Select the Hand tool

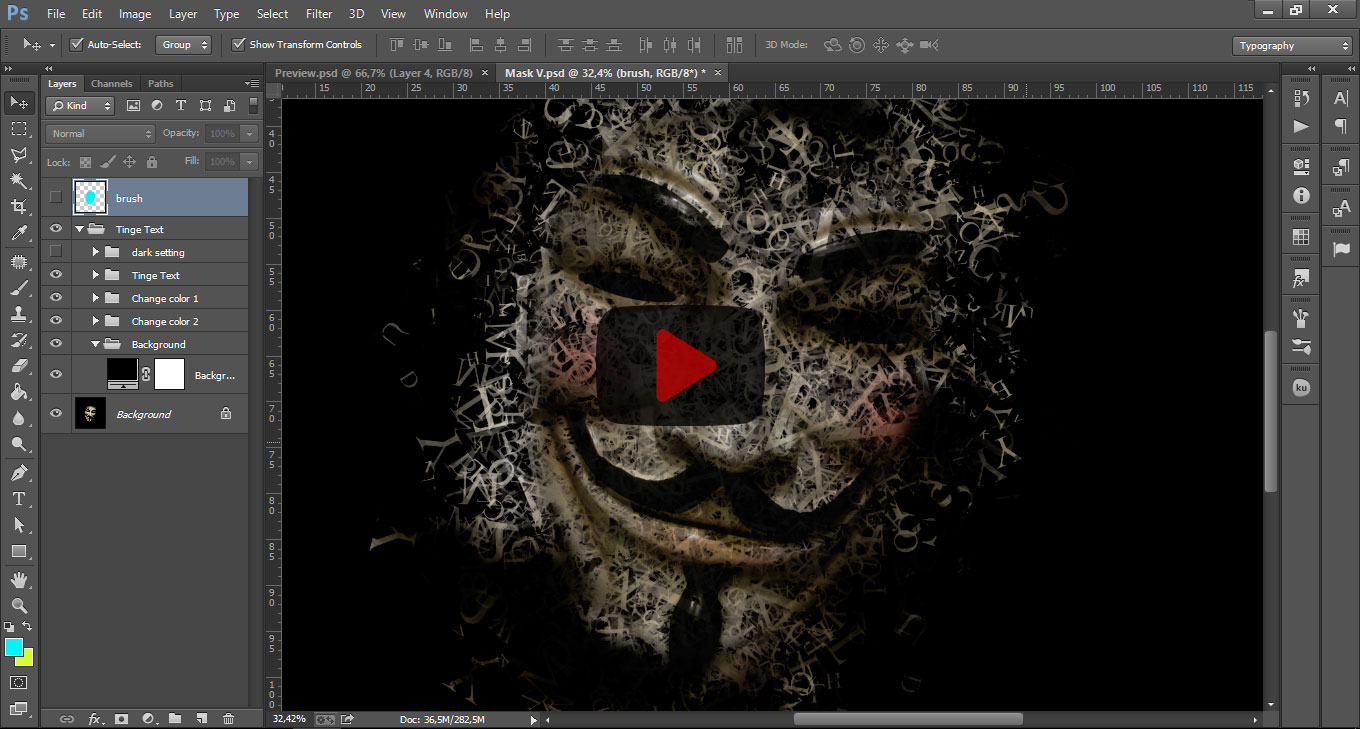pos(18,580)
